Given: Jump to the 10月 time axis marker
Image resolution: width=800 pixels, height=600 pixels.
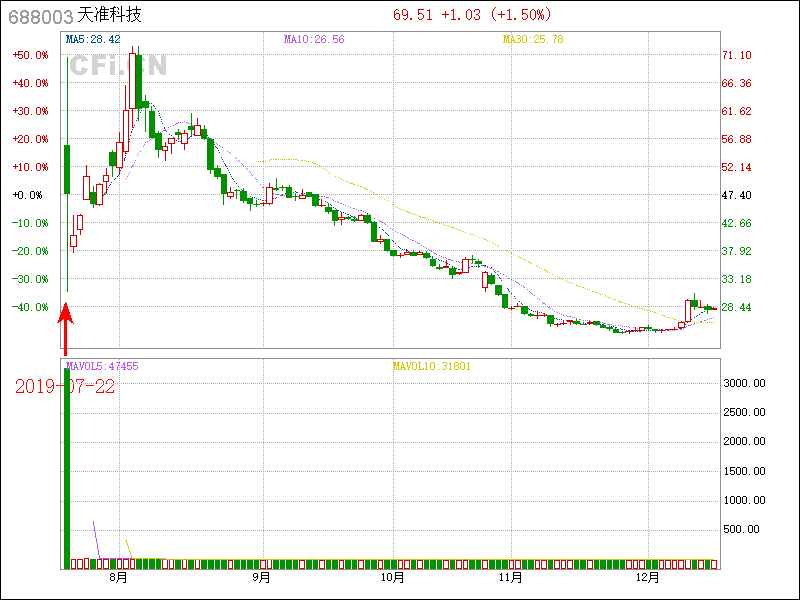Looking at the screenshot, I should pos(393,577).
